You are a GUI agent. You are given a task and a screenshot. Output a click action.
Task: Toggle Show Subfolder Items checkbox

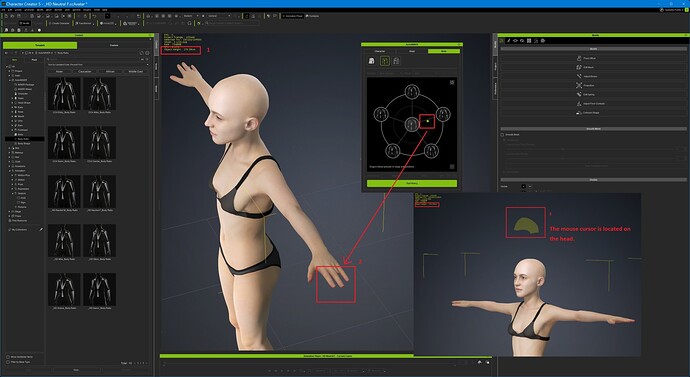8,357
